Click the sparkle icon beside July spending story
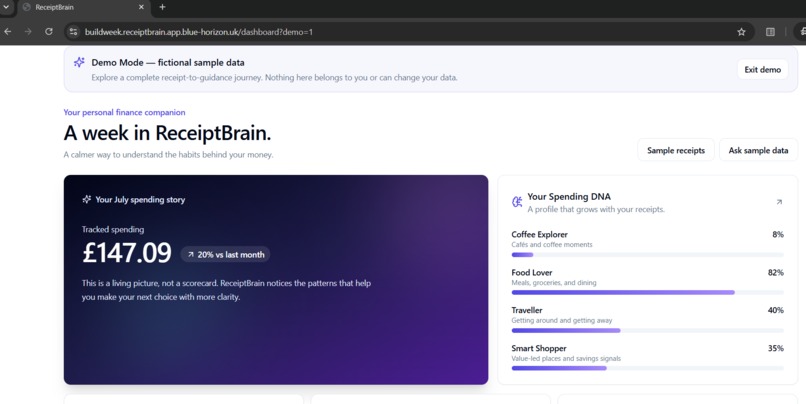The image size is (806, 404). tap(86, 199)
